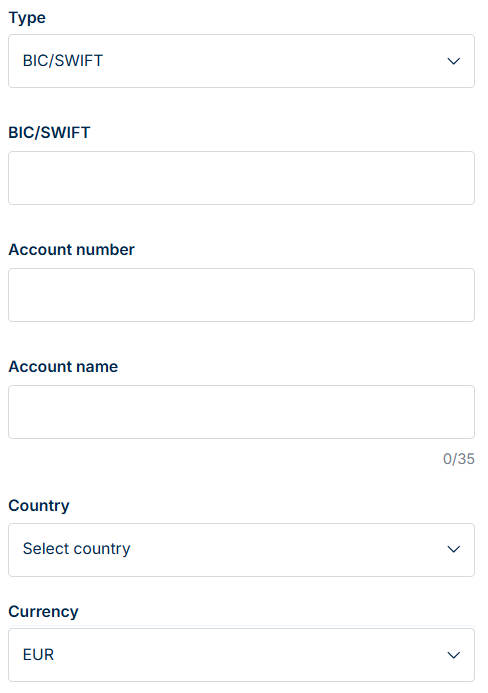Open the Country dropdown

coord(241,550)
